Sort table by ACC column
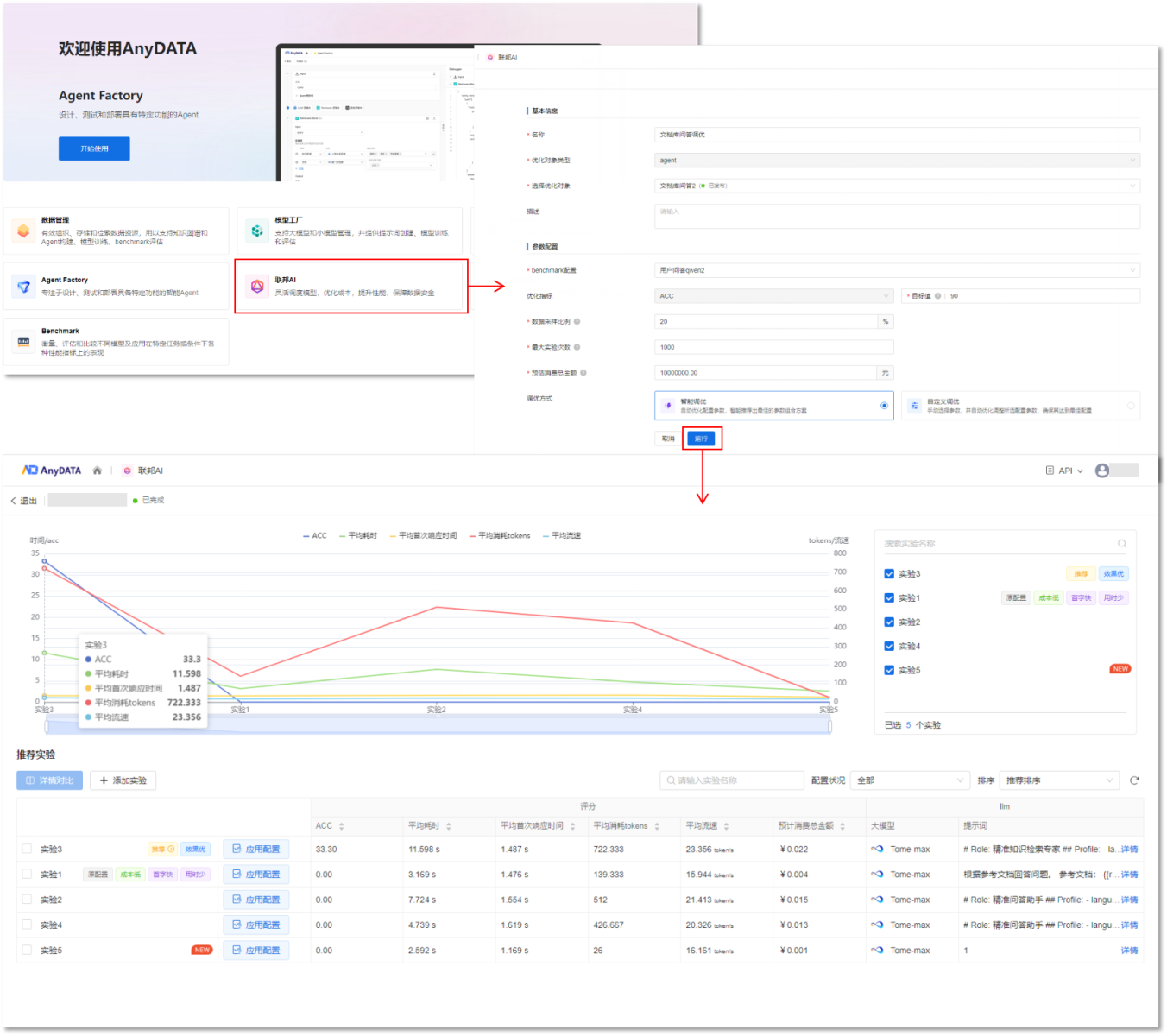1167x1036 pixels. click(x=342, y=826)
